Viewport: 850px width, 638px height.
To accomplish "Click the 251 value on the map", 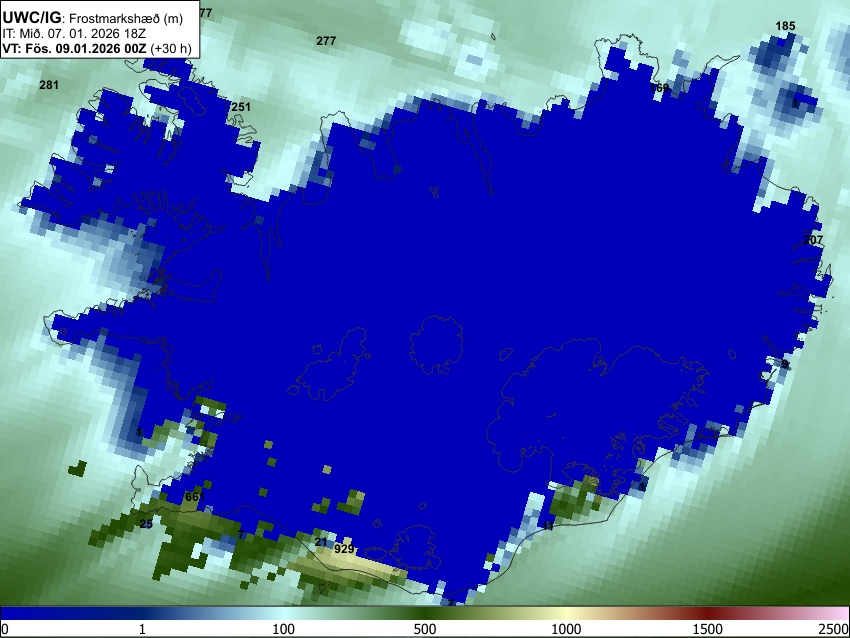I will click(x=241, y=107).
